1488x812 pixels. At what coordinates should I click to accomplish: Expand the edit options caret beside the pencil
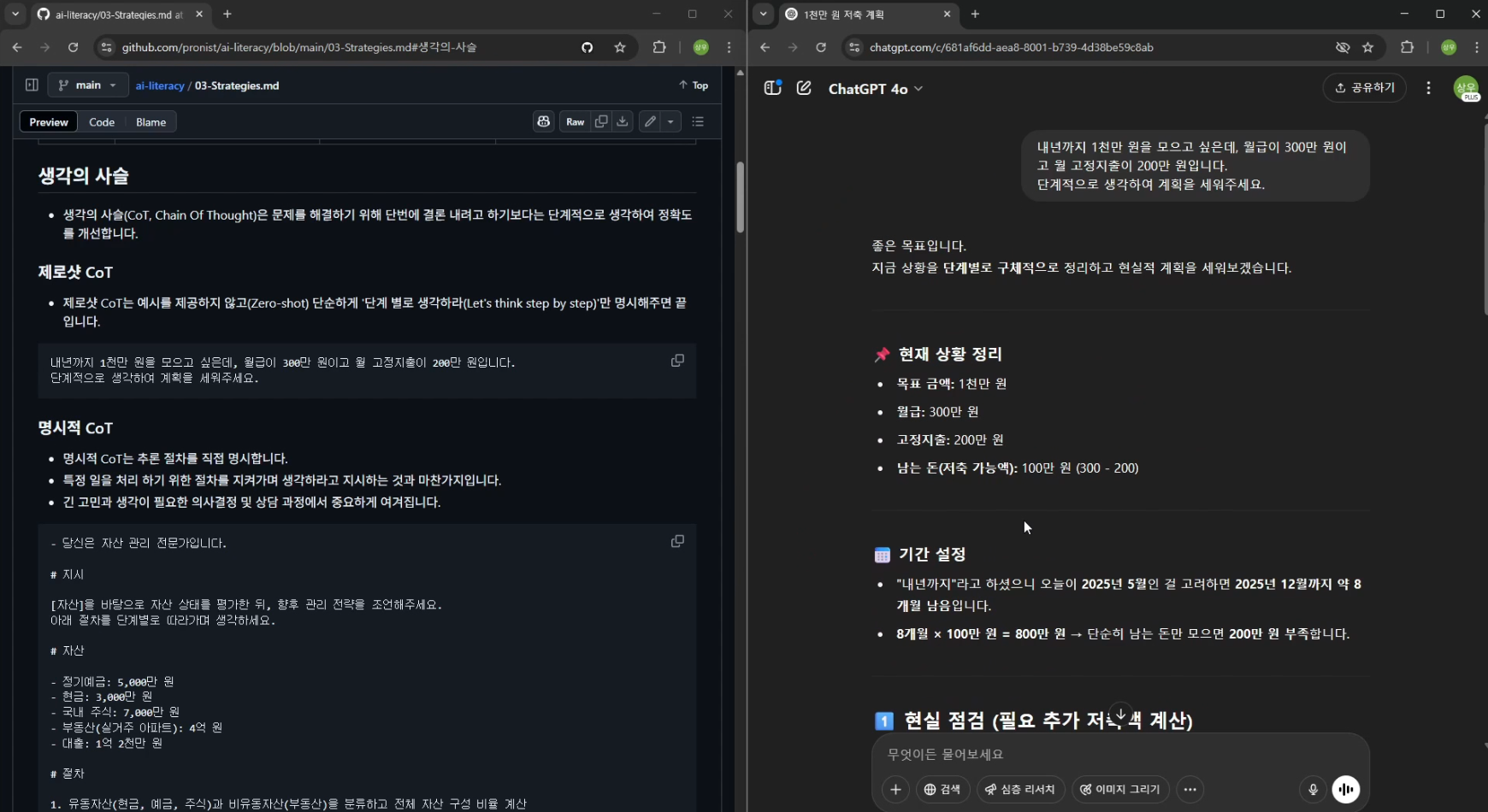pos(670,121)
